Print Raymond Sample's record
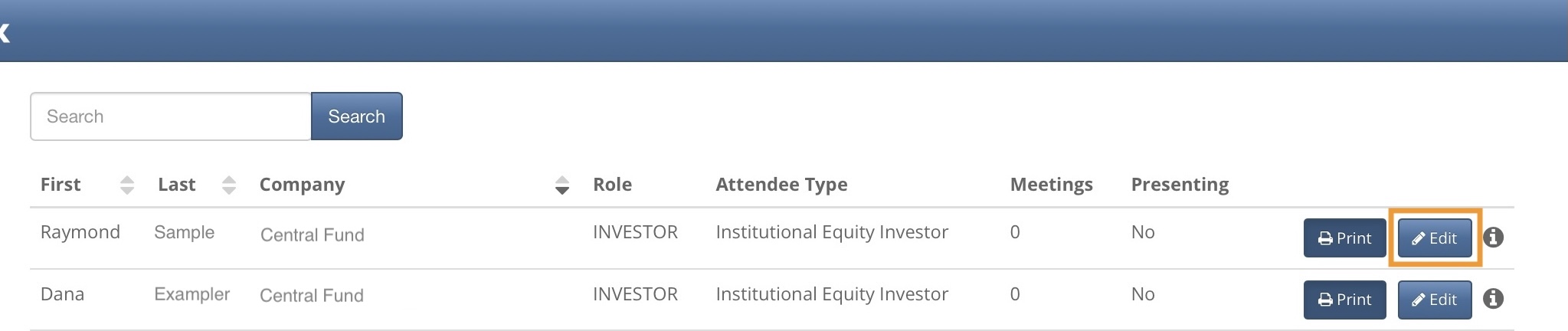The width and height of the screenshot is (1568, 331). point(1344,238)
